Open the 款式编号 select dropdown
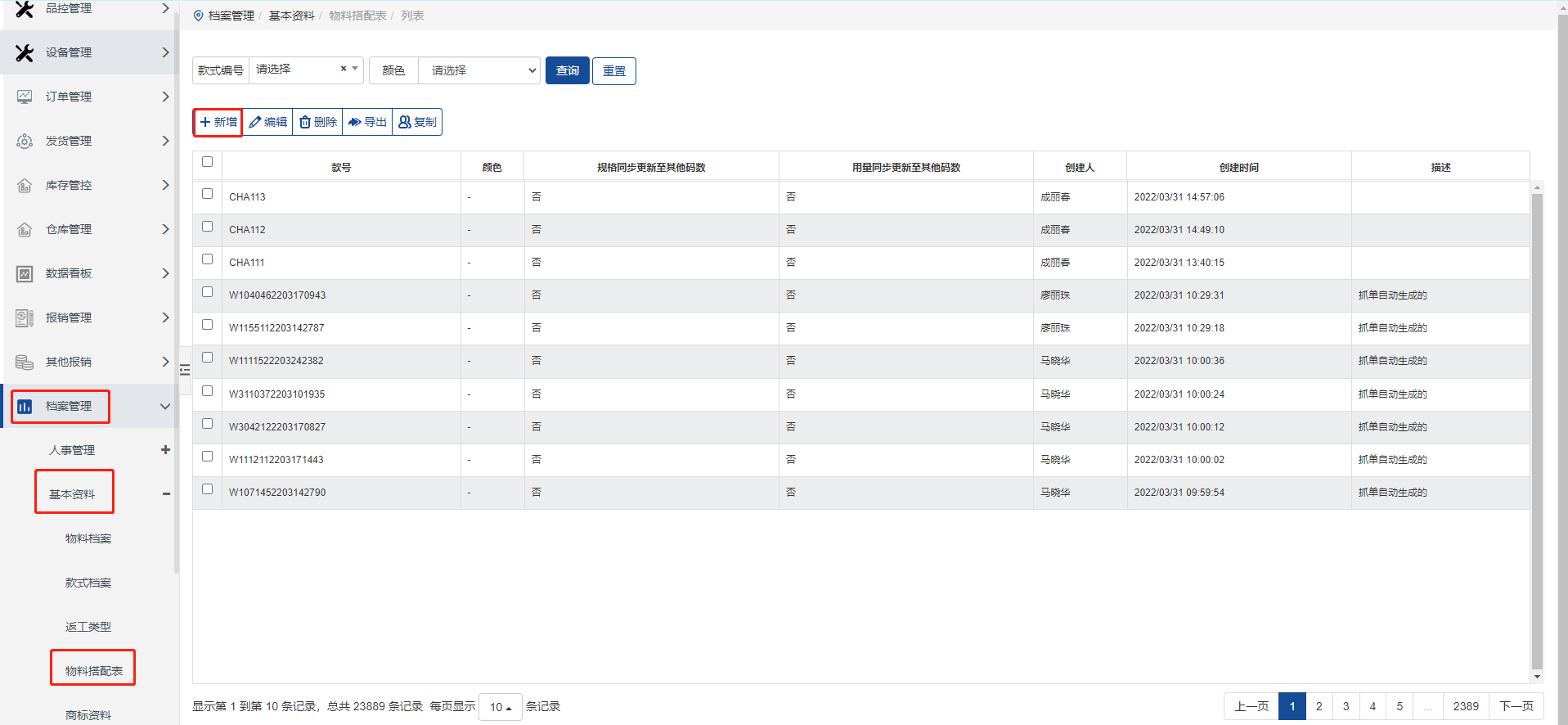This screenshot has width=1568, height=725. (x=305, y=70)
